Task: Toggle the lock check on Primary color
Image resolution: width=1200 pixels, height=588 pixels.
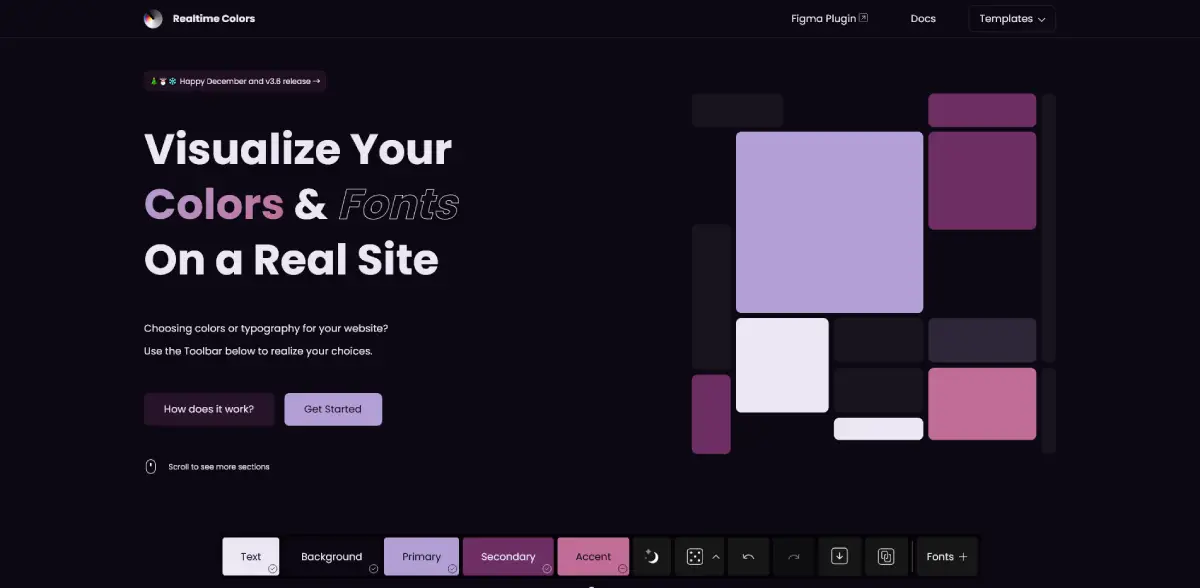Action: [x=450, y=568]
